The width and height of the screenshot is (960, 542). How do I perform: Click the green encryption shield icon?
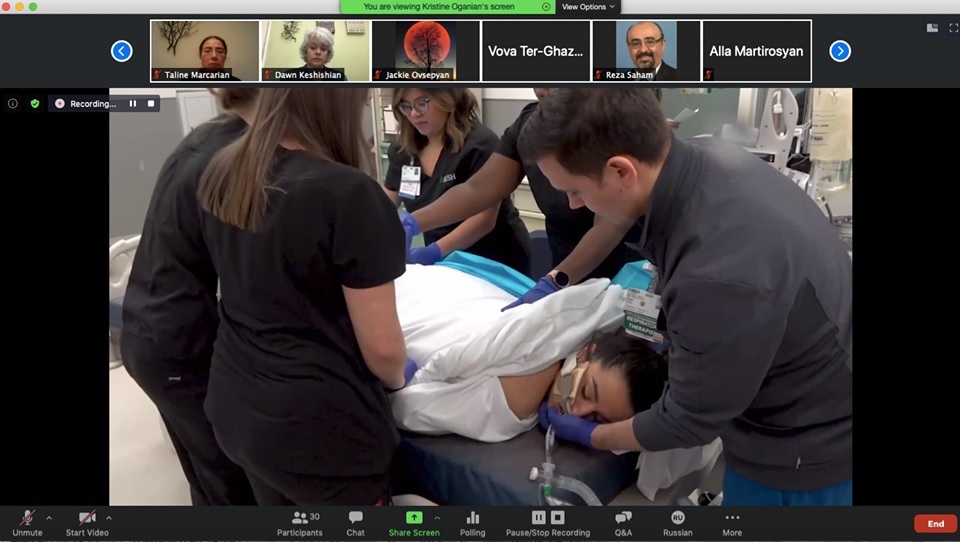pos(35,103)
